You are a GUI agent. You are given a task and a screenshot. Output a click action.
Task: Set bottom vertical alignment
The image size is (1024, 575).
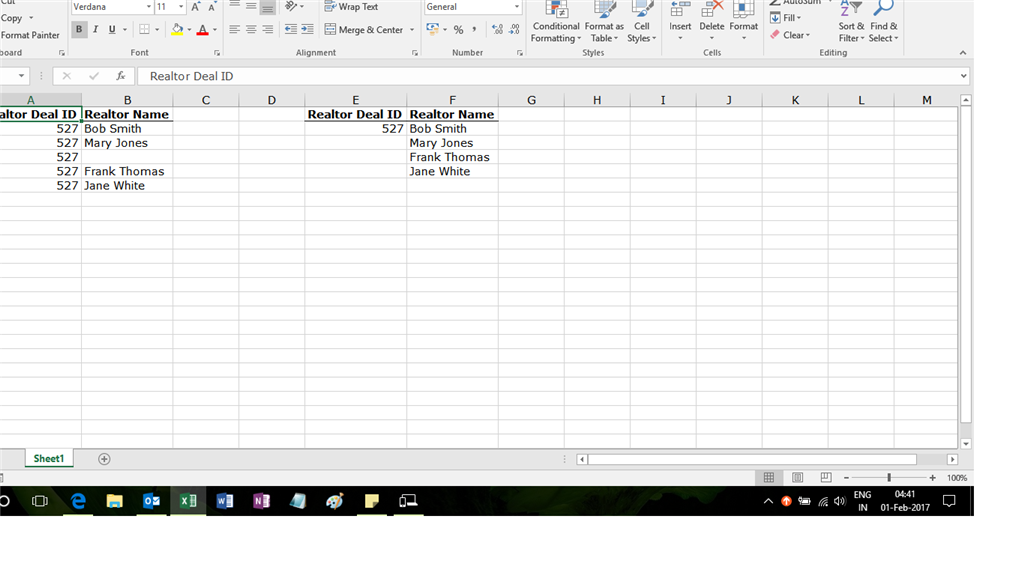pyautogui.click(x=267, y=7)
